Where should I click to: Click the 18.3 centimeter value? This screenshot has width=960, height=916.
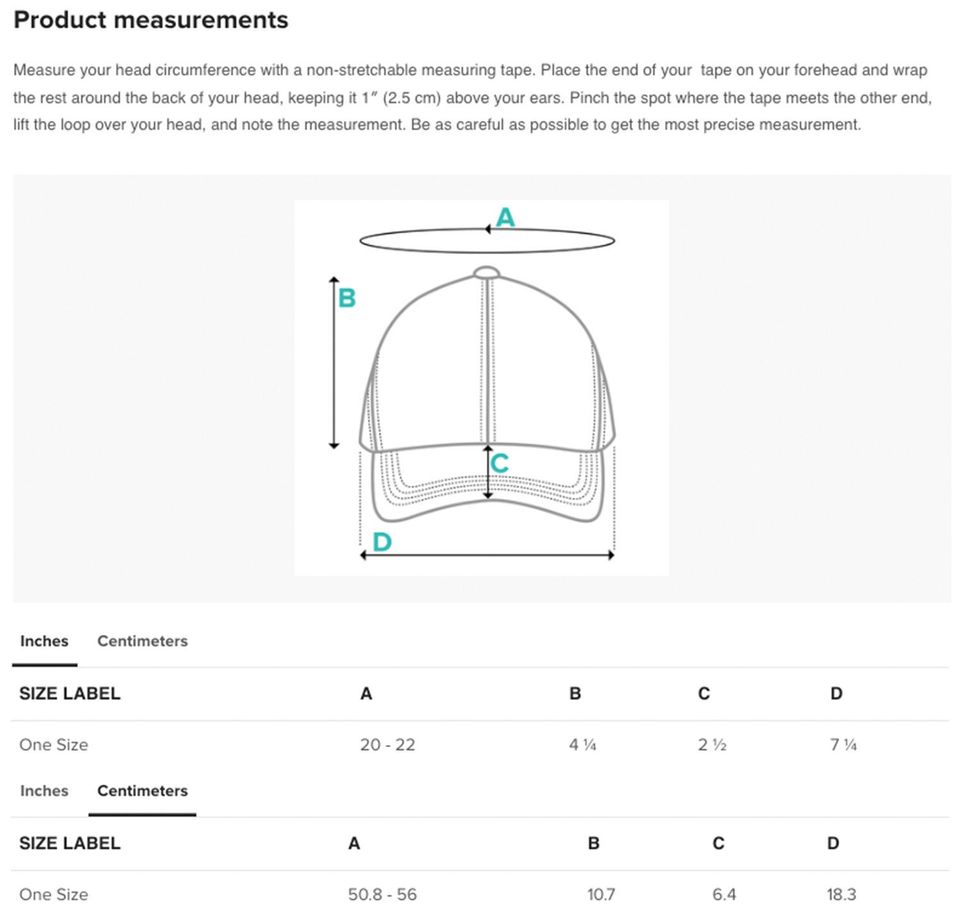[841, 894]
